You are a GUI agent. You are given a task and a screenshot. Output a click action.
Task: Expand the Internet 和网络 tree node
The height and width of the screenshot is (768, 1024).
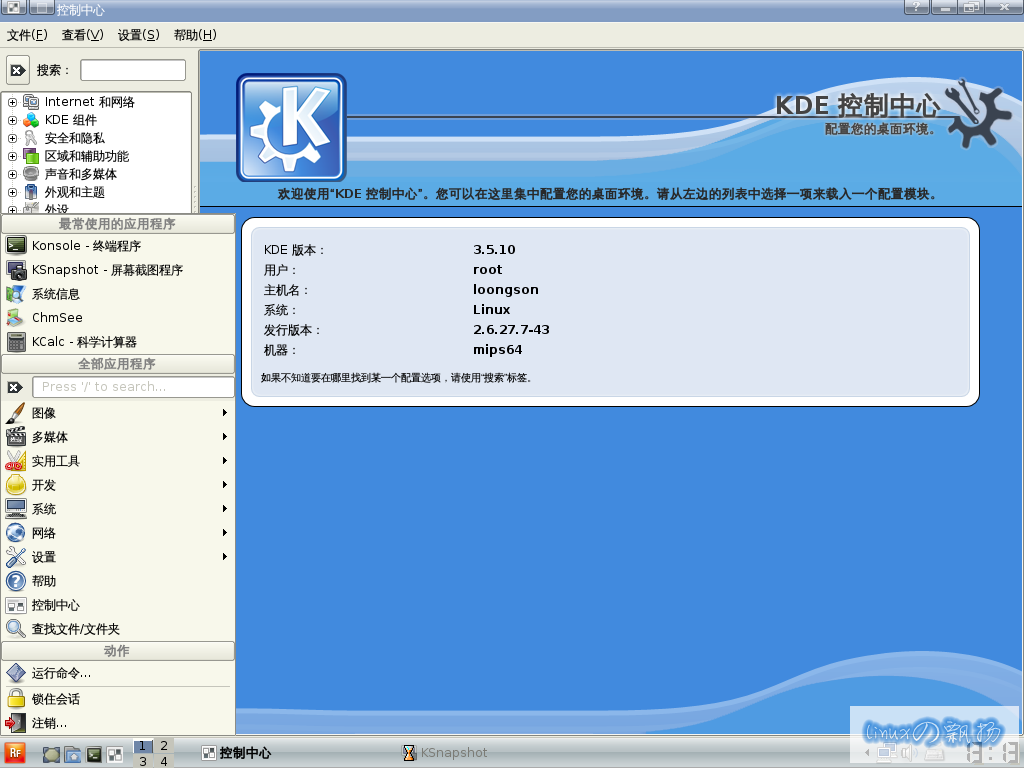point(12,102)
